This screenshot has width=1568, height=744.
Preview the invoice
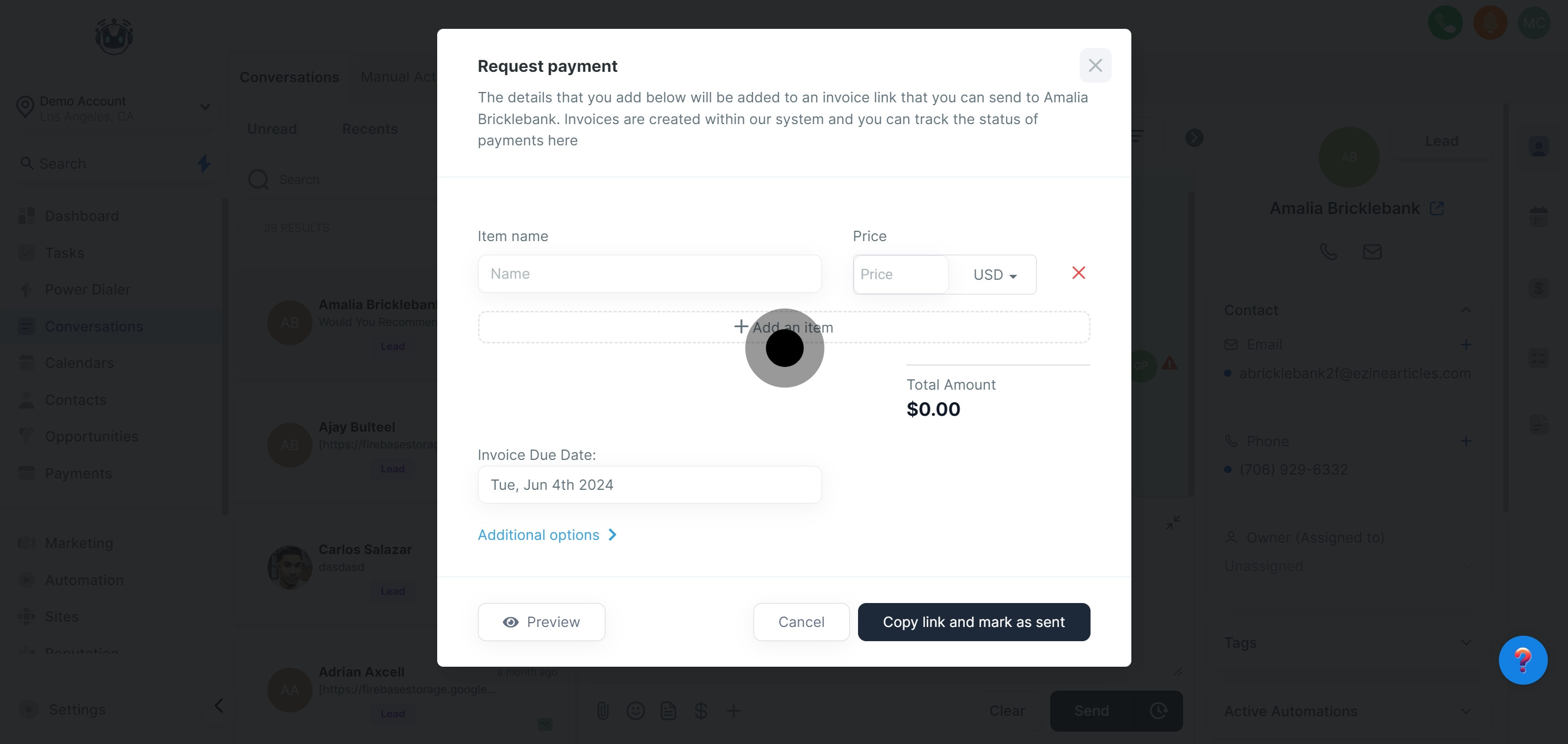[x=541, y=622]
